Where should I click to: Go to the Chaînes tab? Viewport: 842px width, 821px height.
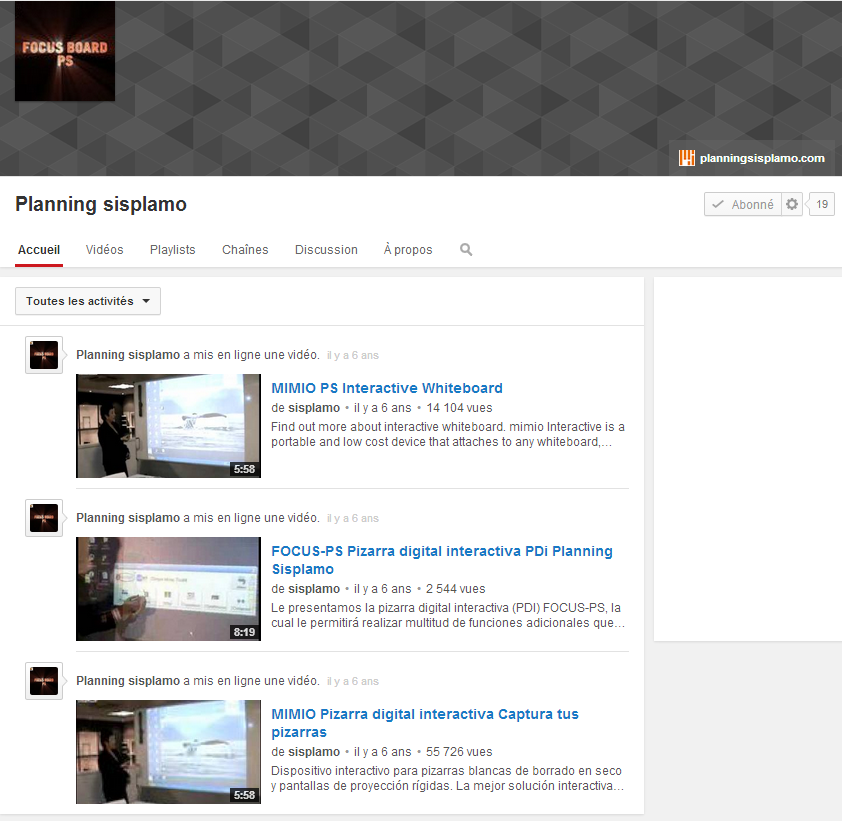[245, 250]
